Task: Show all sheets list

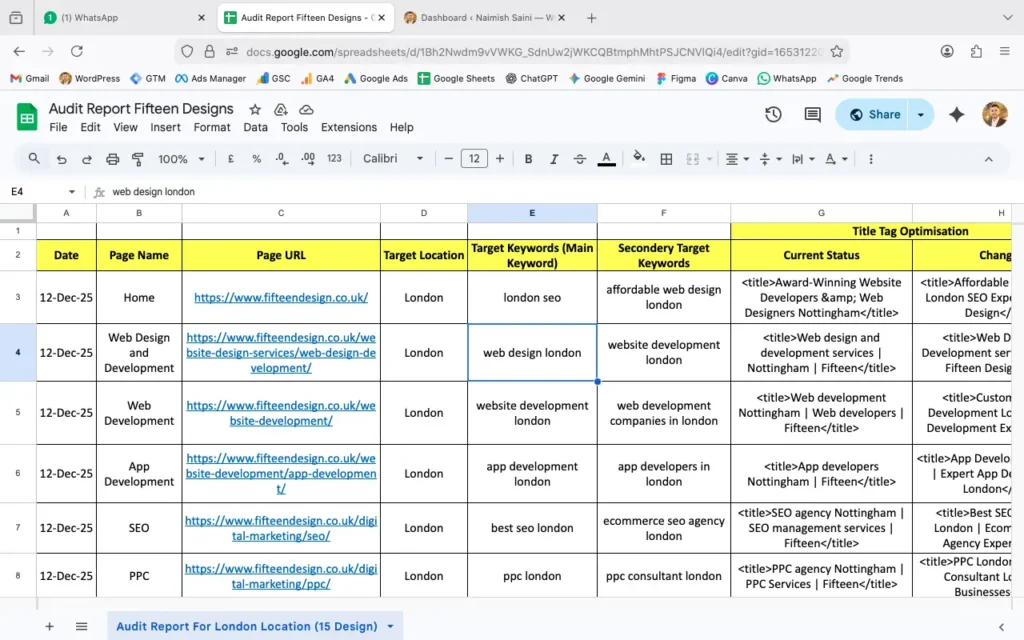Action: coord(81,626)
